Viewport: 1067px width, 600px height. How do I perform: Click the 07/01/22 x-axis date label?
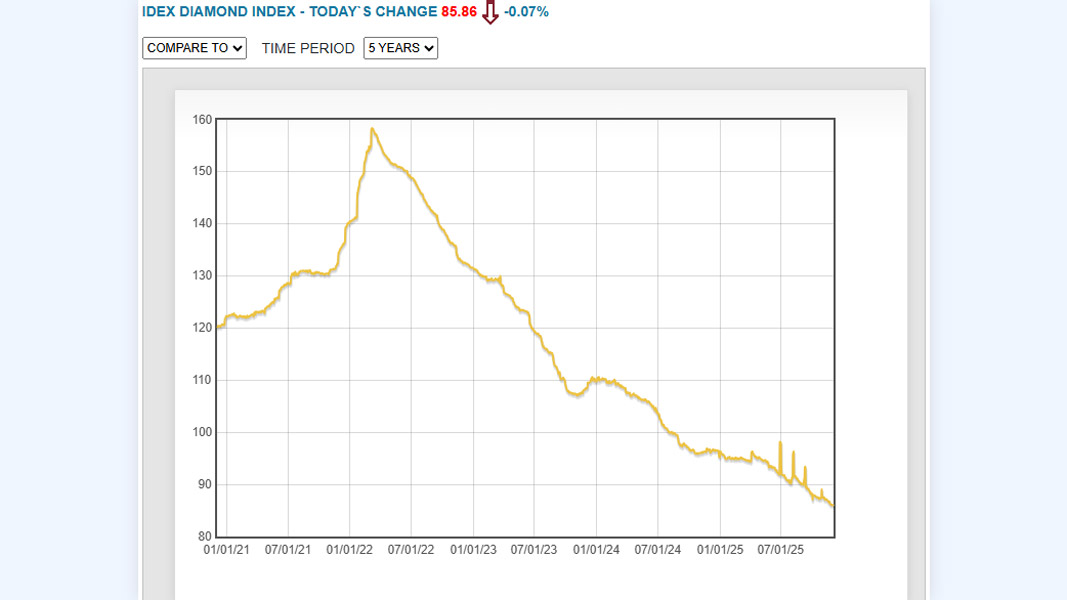pyautogui.click(x=411, y=549)
